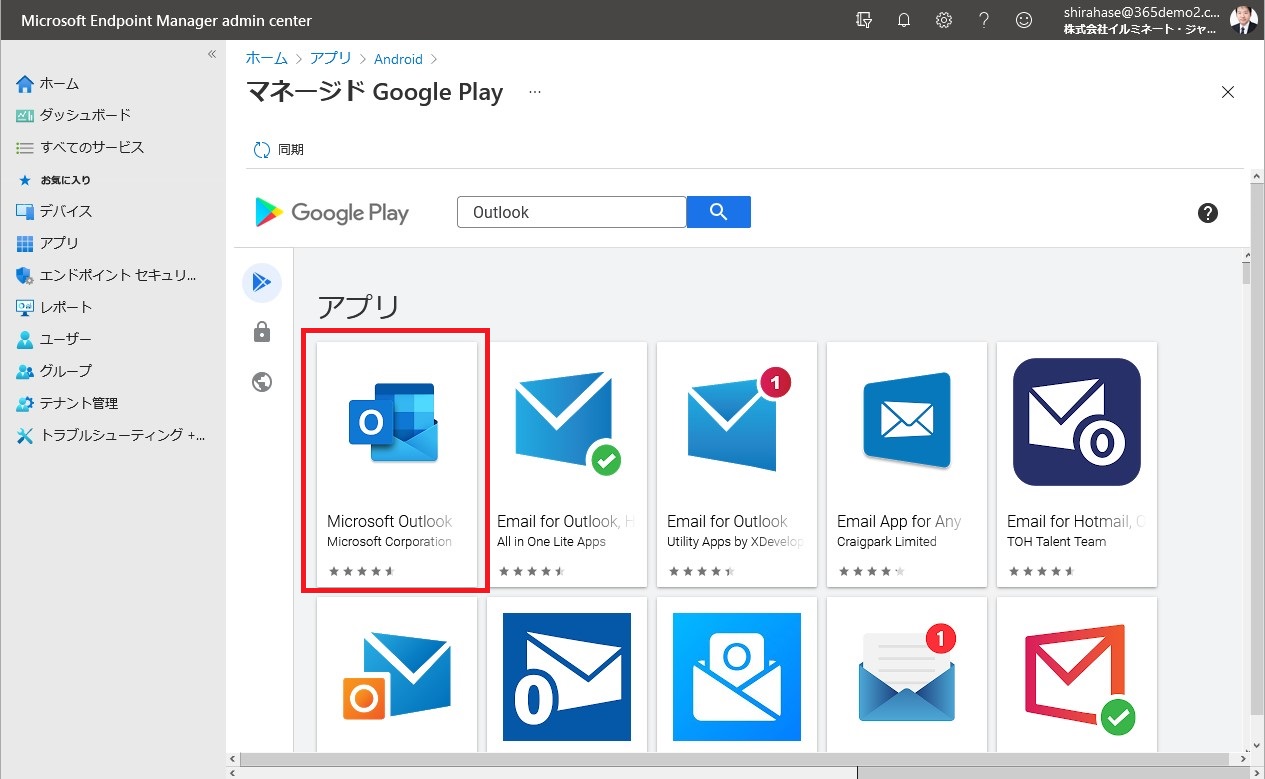
Task: Click the letter envelope with red badge icon in second row
Action: click(x=907, y=673)
